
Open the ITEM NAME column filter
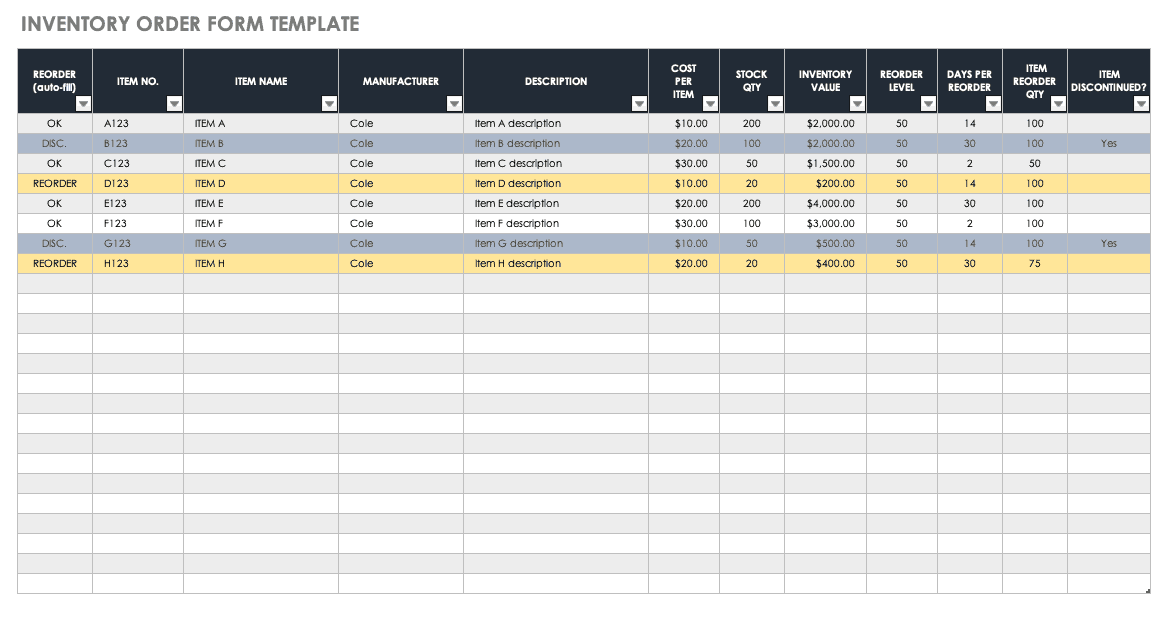(330, 104)
